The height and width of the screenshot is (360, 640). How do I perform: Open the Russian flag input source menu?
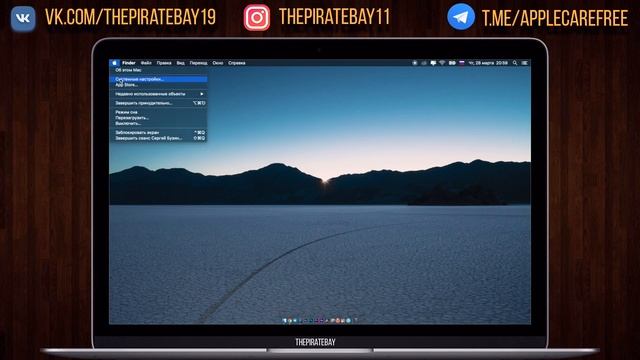[462, 63]
